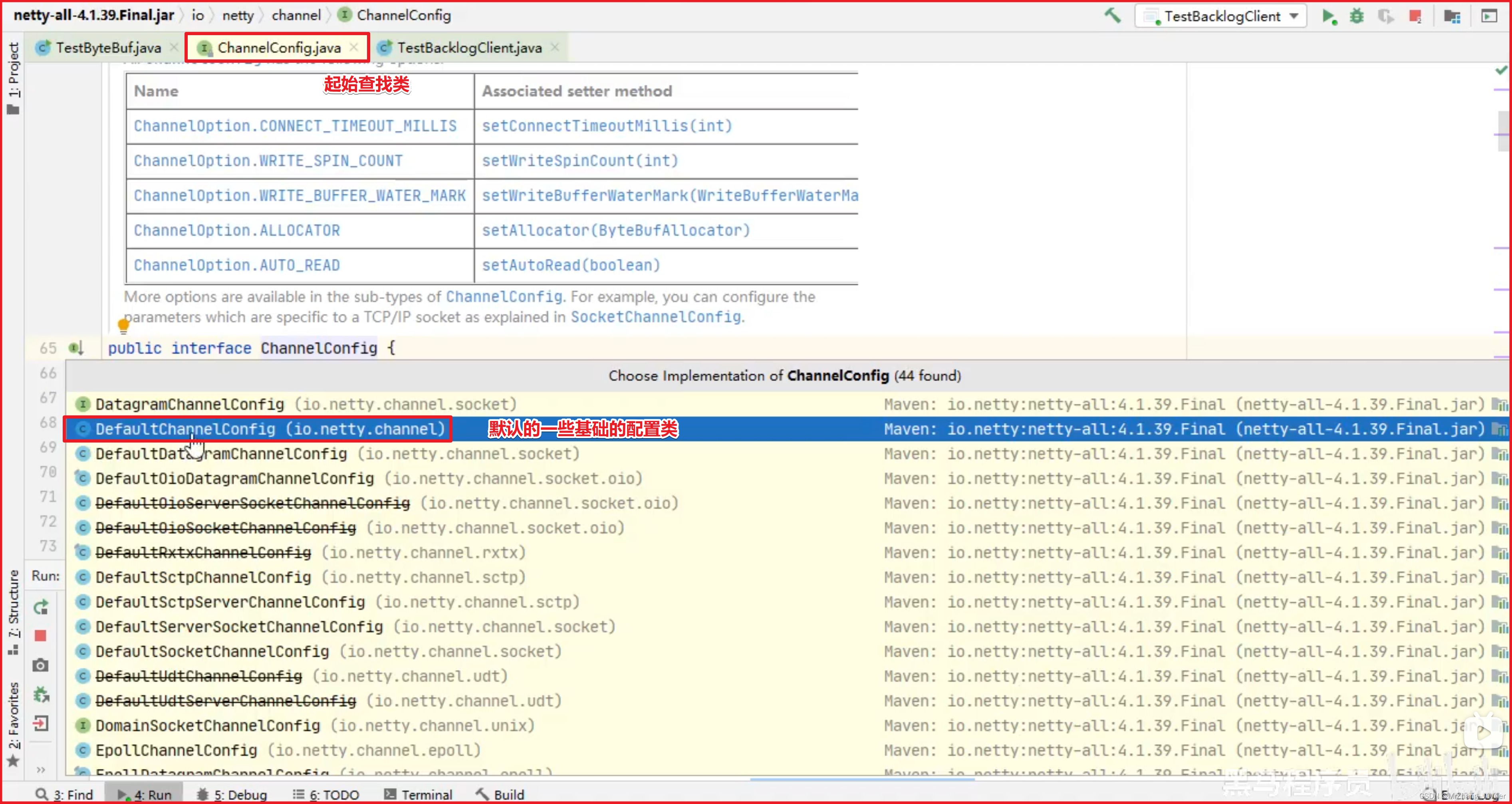This screenshot has width=1512, height=804.
Task: Run with coverage icon in toolbar
Action: tap(1385, 16)
